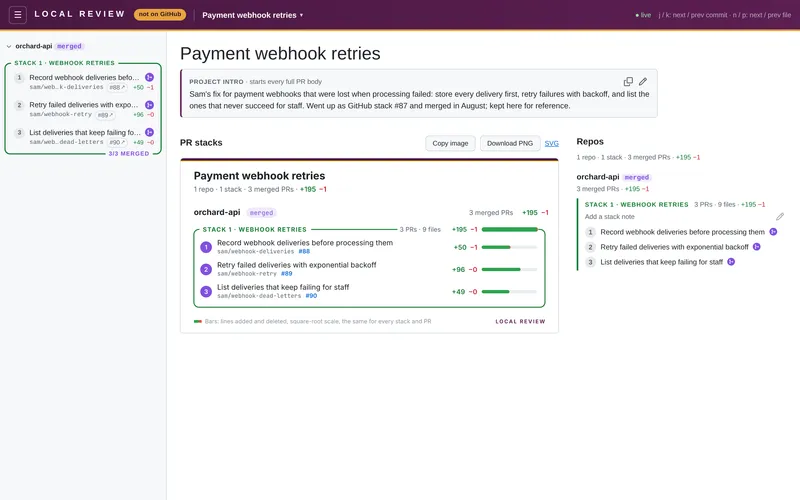The height and width of the screenshot is (500, 800).
Task: Click the +50 −1 change bar for PR #88
Action: pyautogui.click(x=509, y=247)
